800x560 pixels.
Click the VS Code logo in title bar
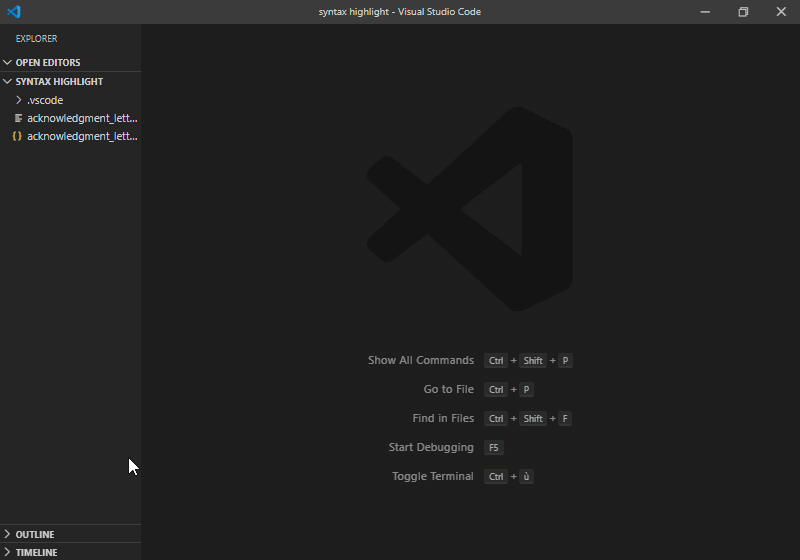click(x=14, y=11)
